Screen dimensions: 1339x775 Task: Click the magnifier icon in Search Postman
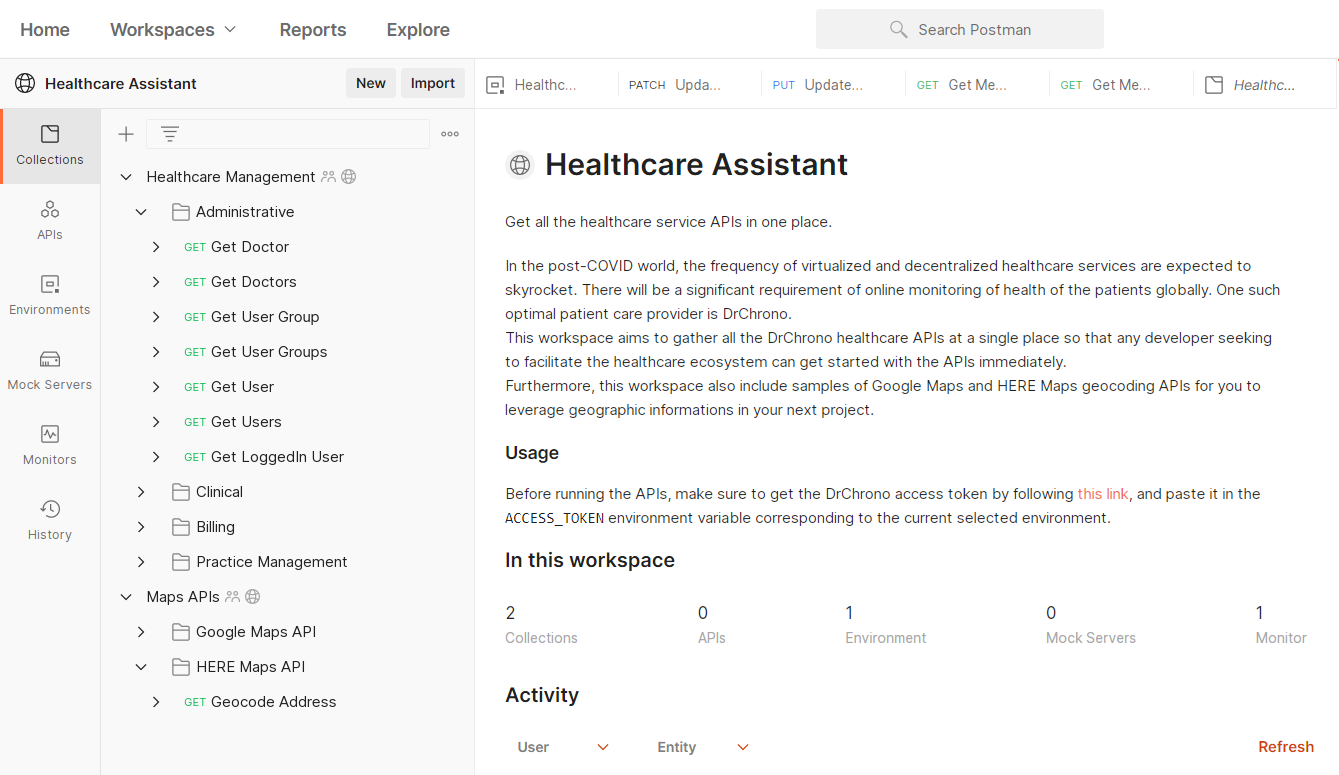point(899,30)
